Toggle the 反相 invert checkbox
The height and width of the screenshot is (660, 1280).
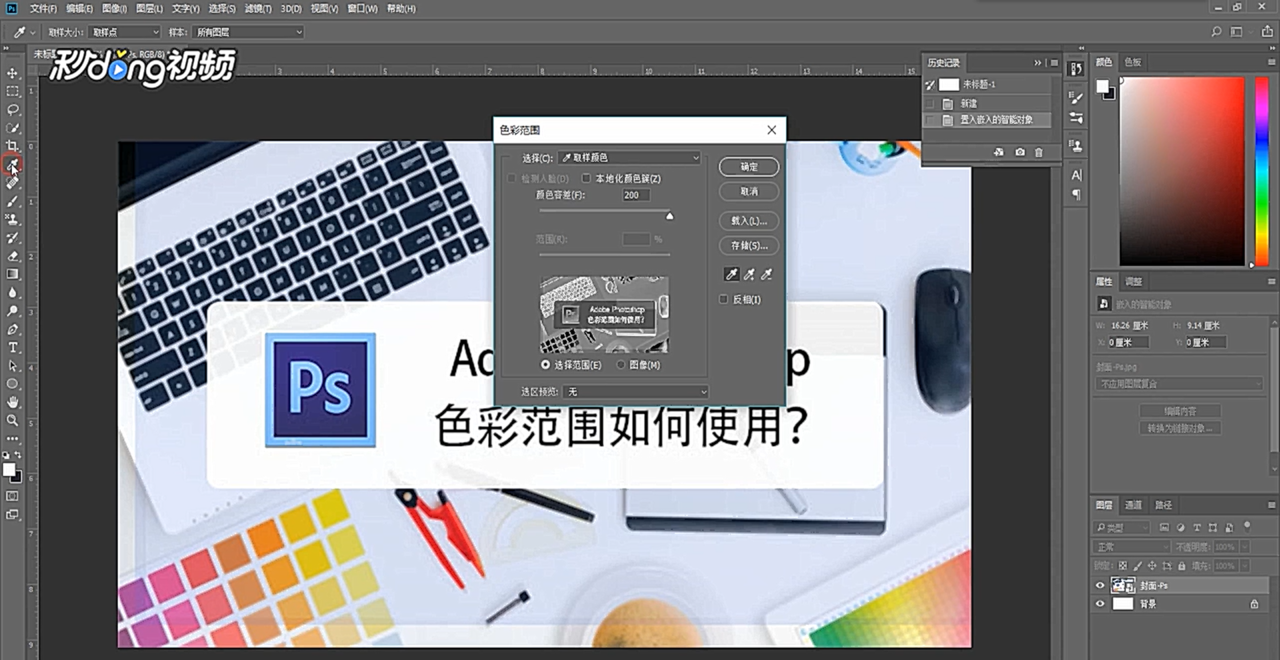(724, 299)
